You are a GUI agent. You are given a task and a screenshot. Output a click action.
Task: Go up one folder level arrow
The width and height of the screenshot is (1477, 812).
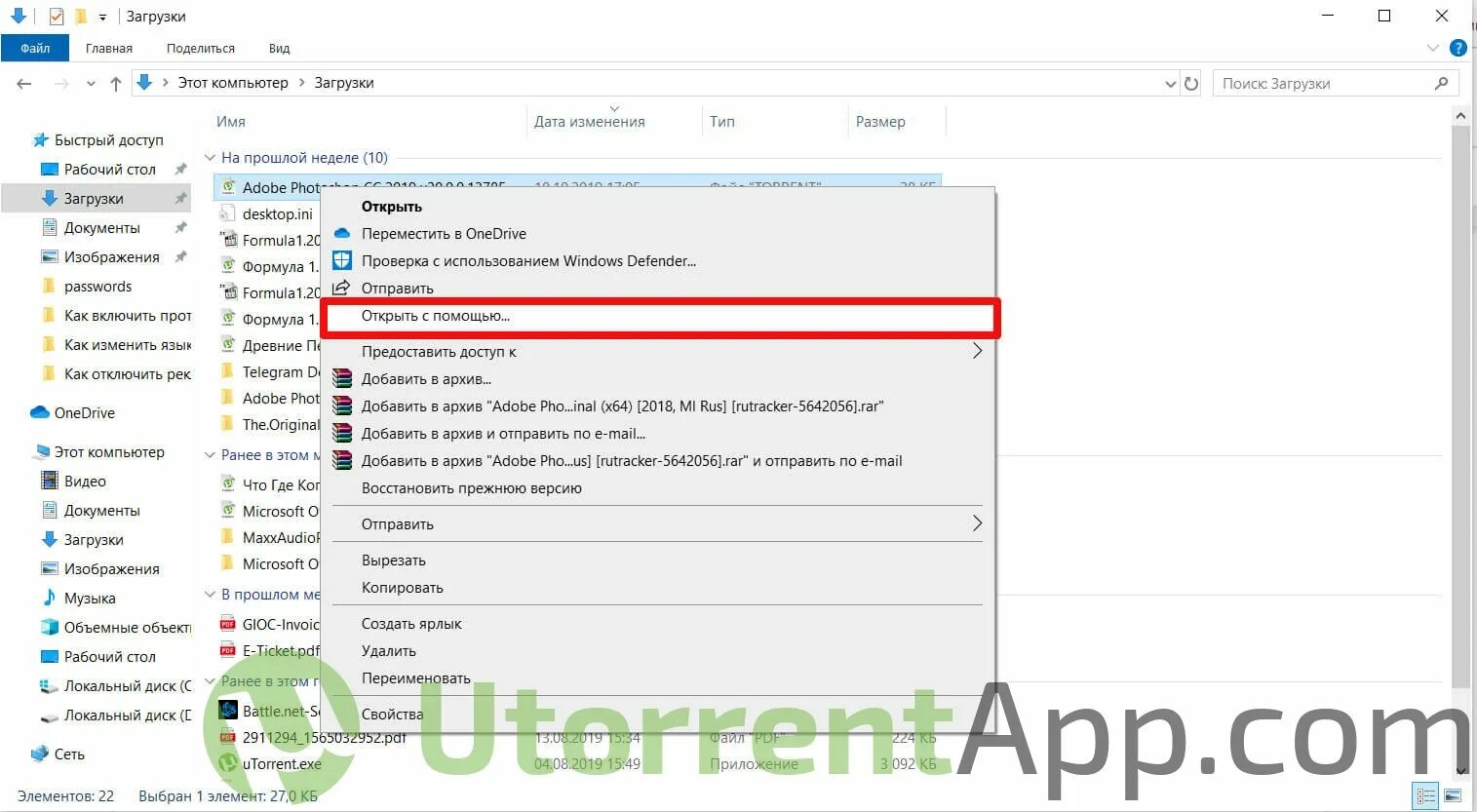tap(116, 84)
